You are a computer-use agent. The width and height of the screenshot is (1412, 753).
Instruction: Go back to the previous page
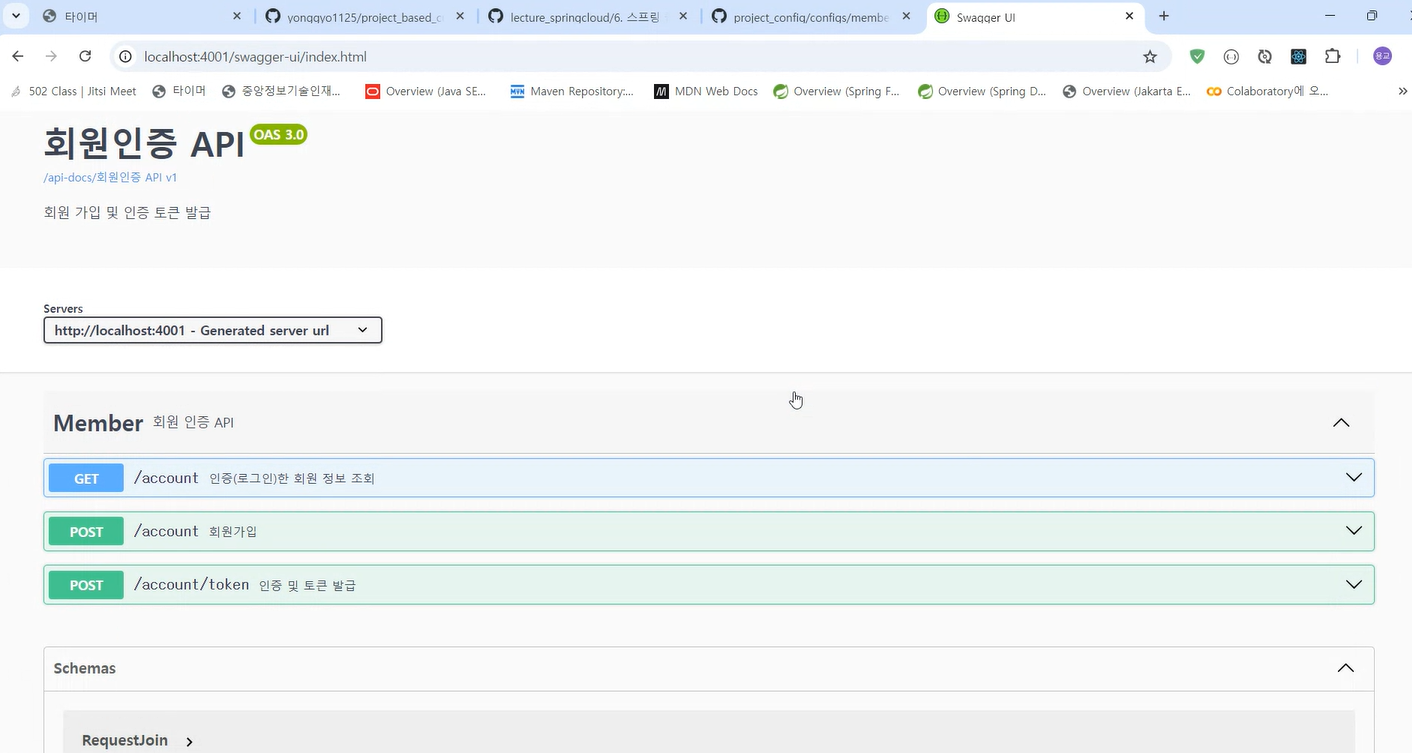tap(18, 57)
